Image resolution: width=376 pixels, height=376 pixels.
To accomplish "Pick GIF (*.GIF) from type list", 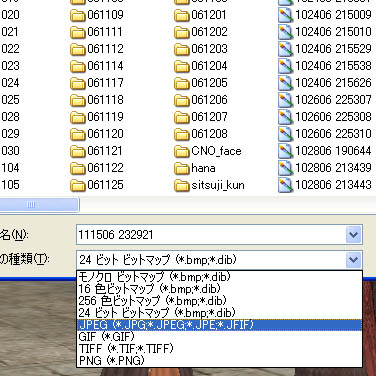I will tap(219, 337).
